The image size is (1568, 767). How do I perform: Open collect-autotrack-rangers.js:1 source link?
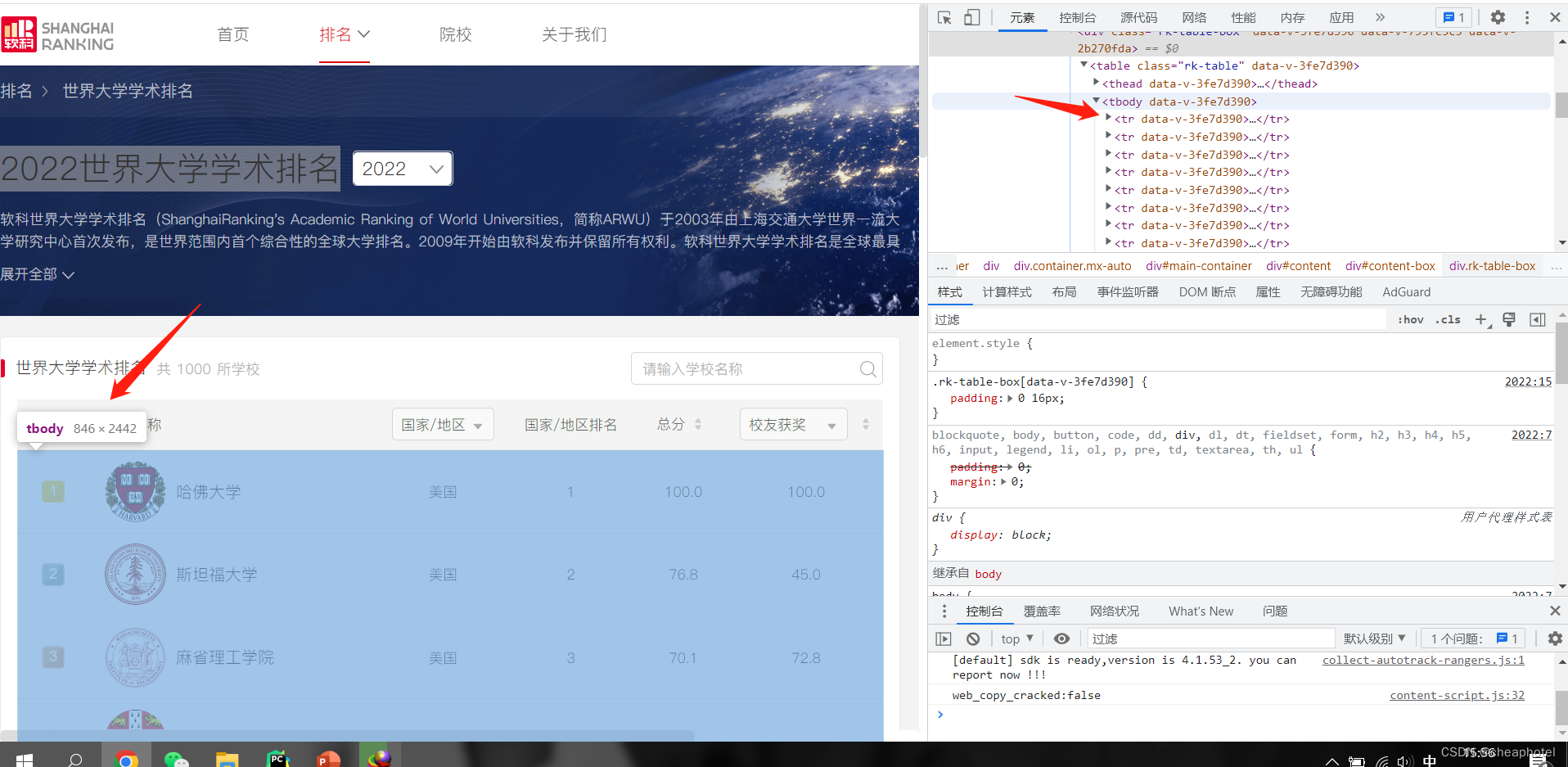(1423, 660)
